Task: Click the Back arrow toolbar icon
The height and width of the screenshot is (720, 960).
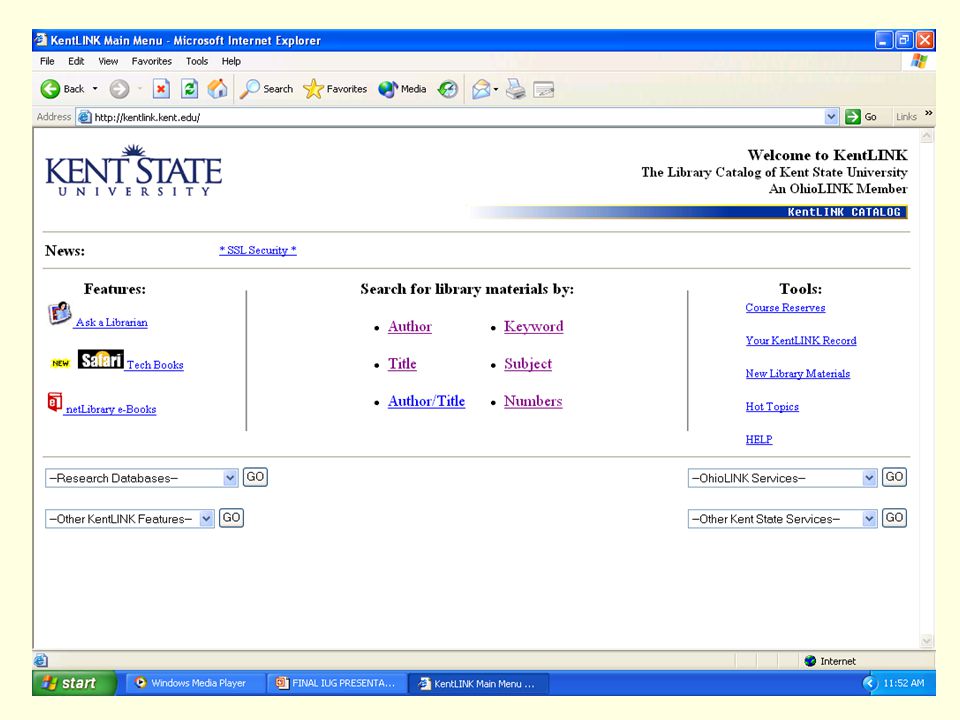Action: pyautogui.click(x=50, y=89)
